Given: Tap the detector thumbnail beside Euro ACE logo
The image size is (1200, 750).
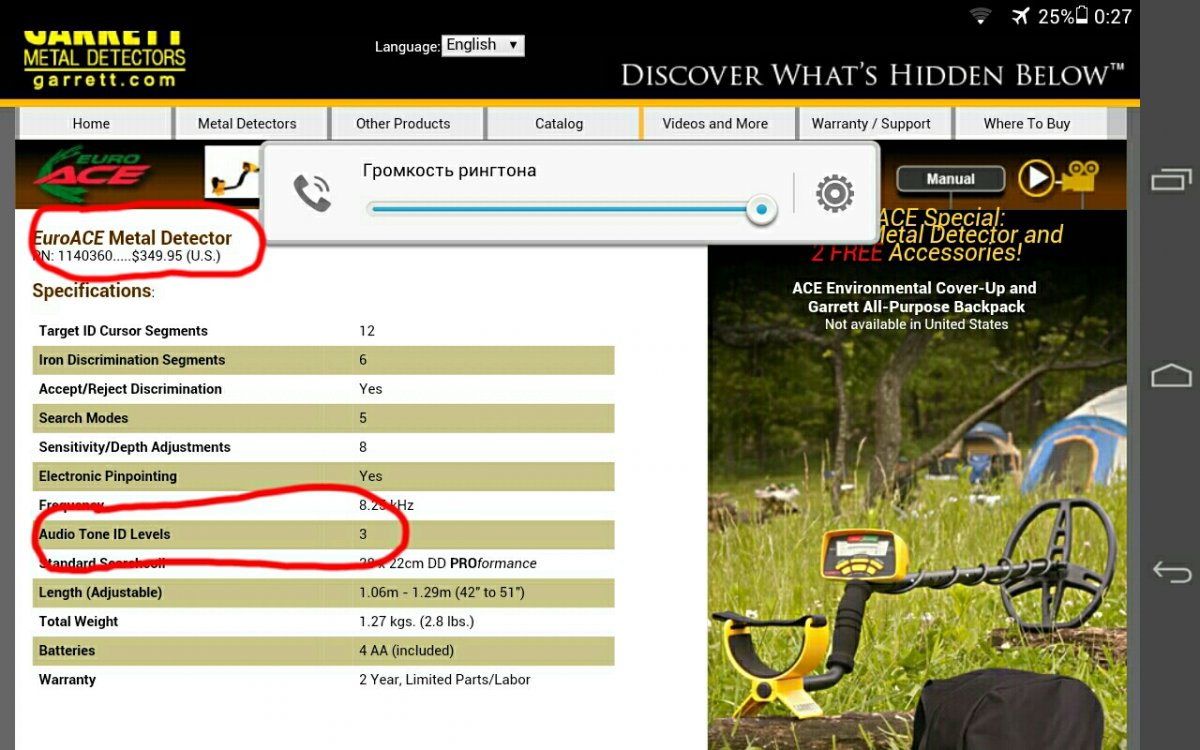Looking at the screenshot, I should pyautogui.click(x=232, y=173).
